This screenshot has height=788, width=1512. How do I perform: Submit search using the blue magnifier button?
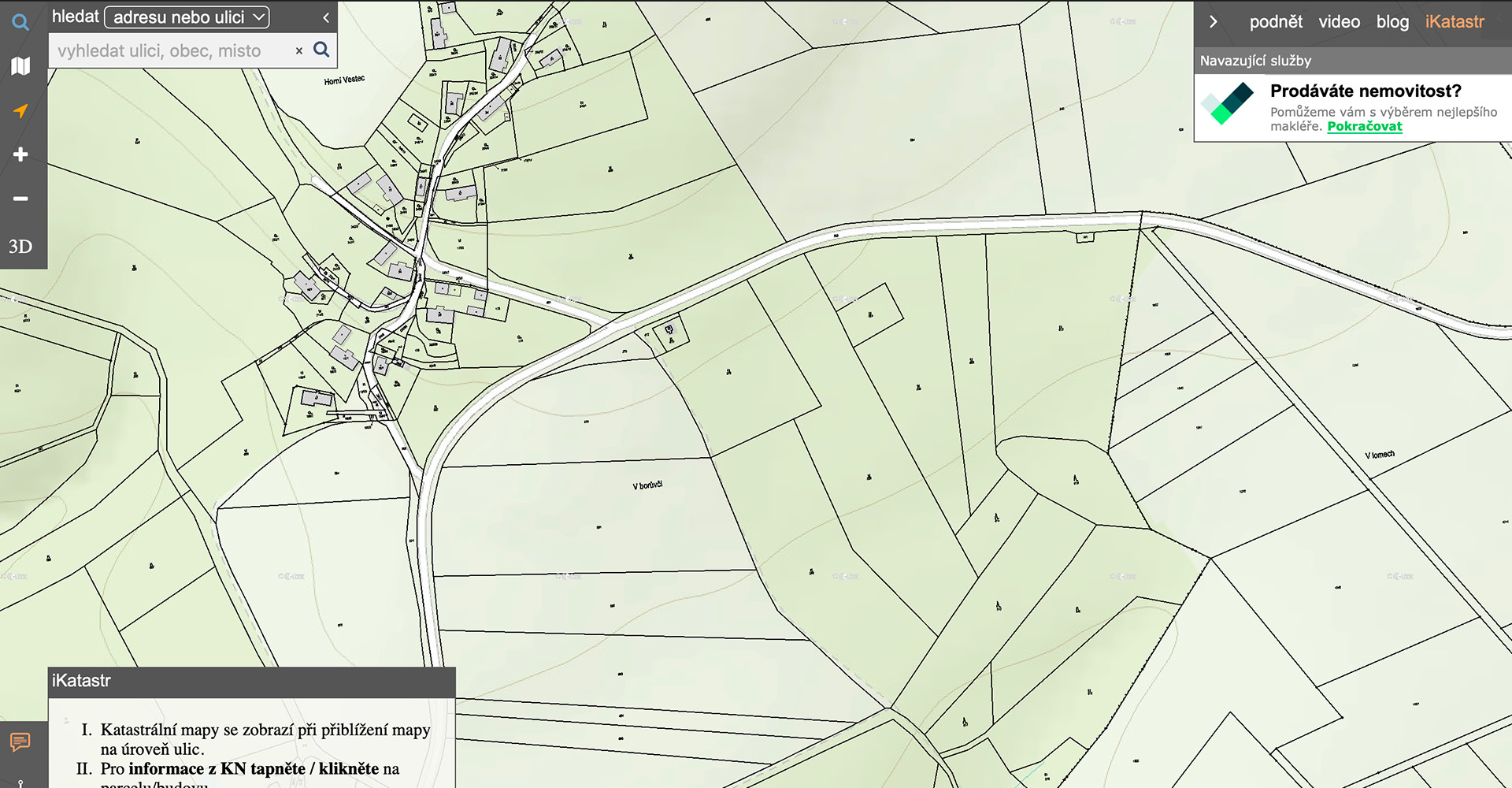(321, 50)
